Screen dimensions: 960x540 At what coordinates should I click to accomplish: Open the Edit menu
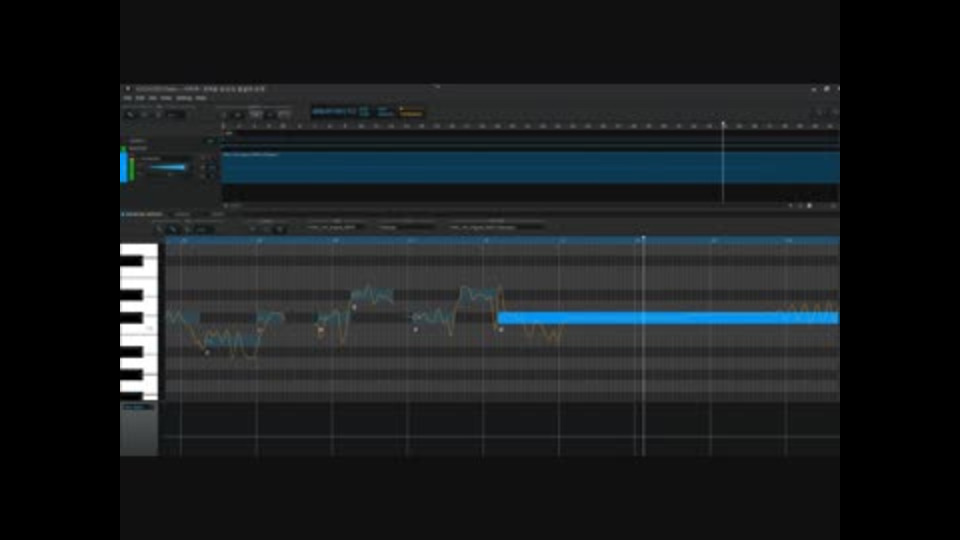coord(140,98)
